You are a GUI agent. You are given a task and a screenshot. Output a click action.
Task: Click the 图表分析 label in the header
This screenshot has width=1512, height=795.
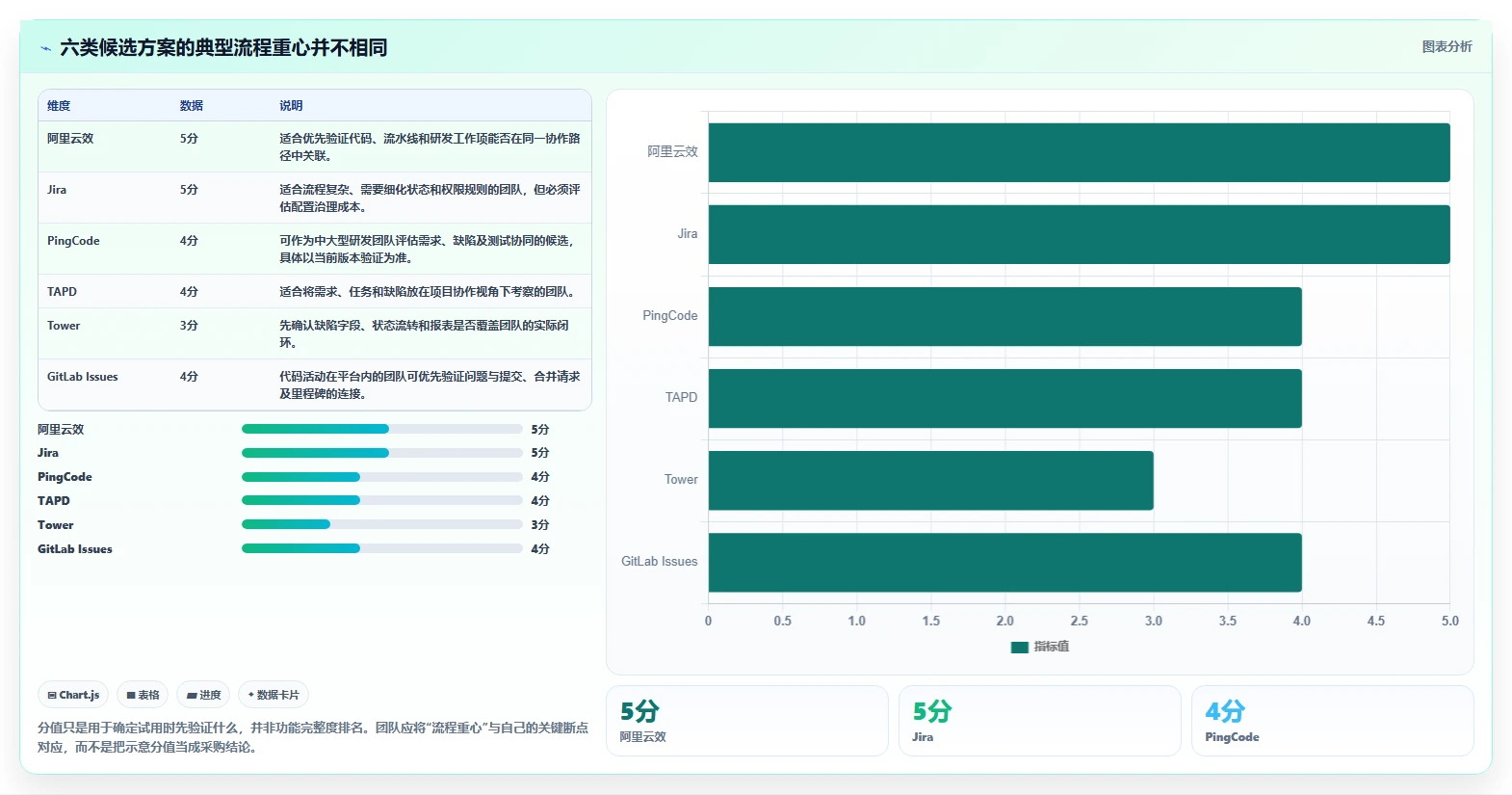click(1447, 46)
